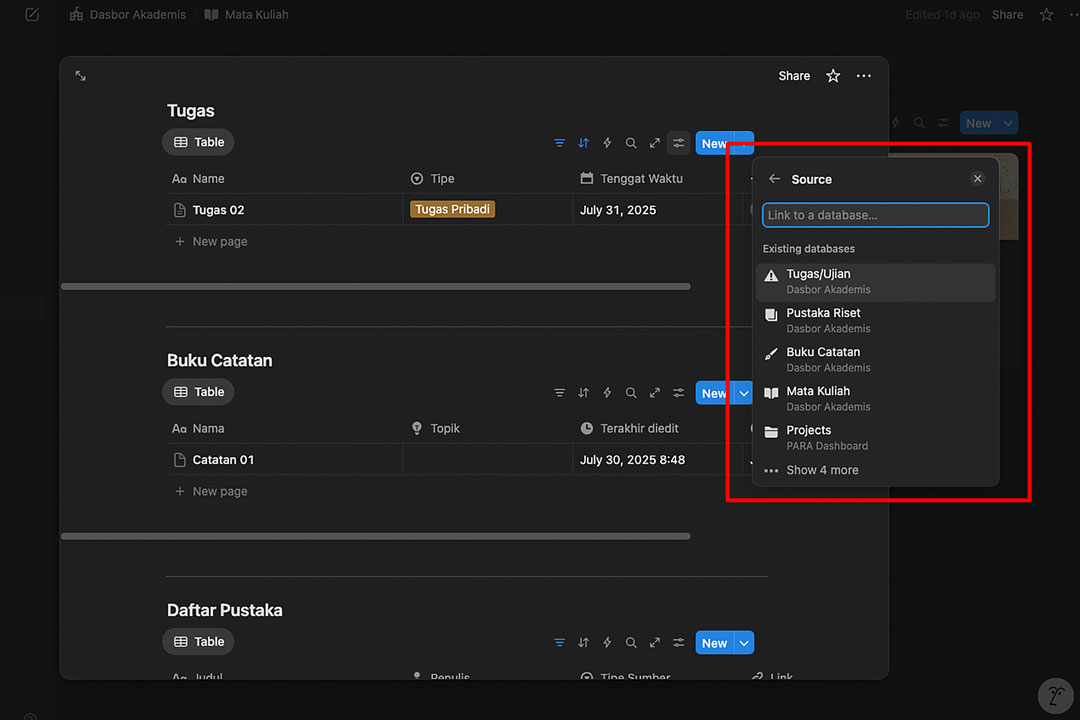Add New page in Buku Catatan

click(211, 491)
